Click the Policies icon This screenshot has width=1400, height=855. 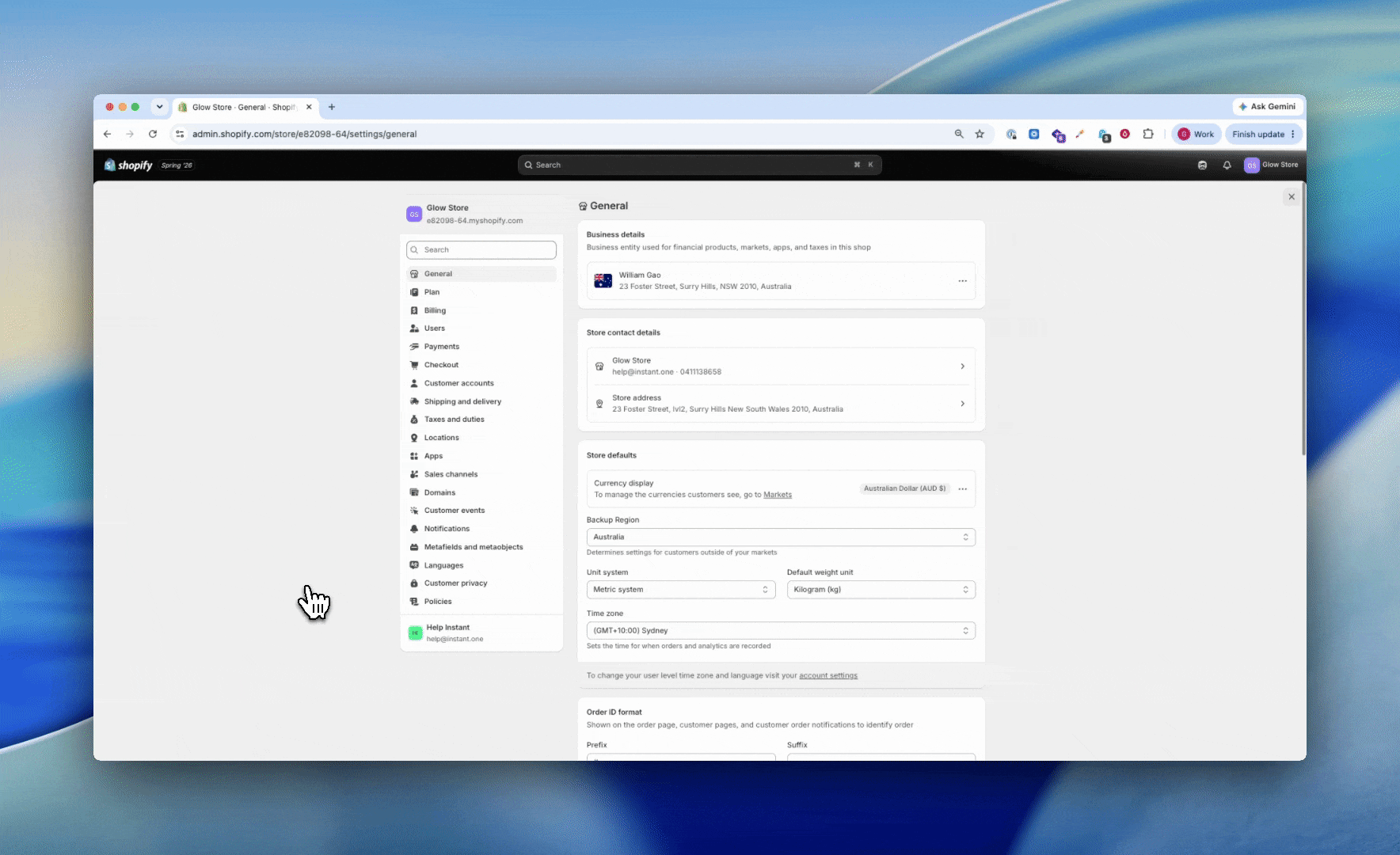pyautogui.click(x=414, y=602)
